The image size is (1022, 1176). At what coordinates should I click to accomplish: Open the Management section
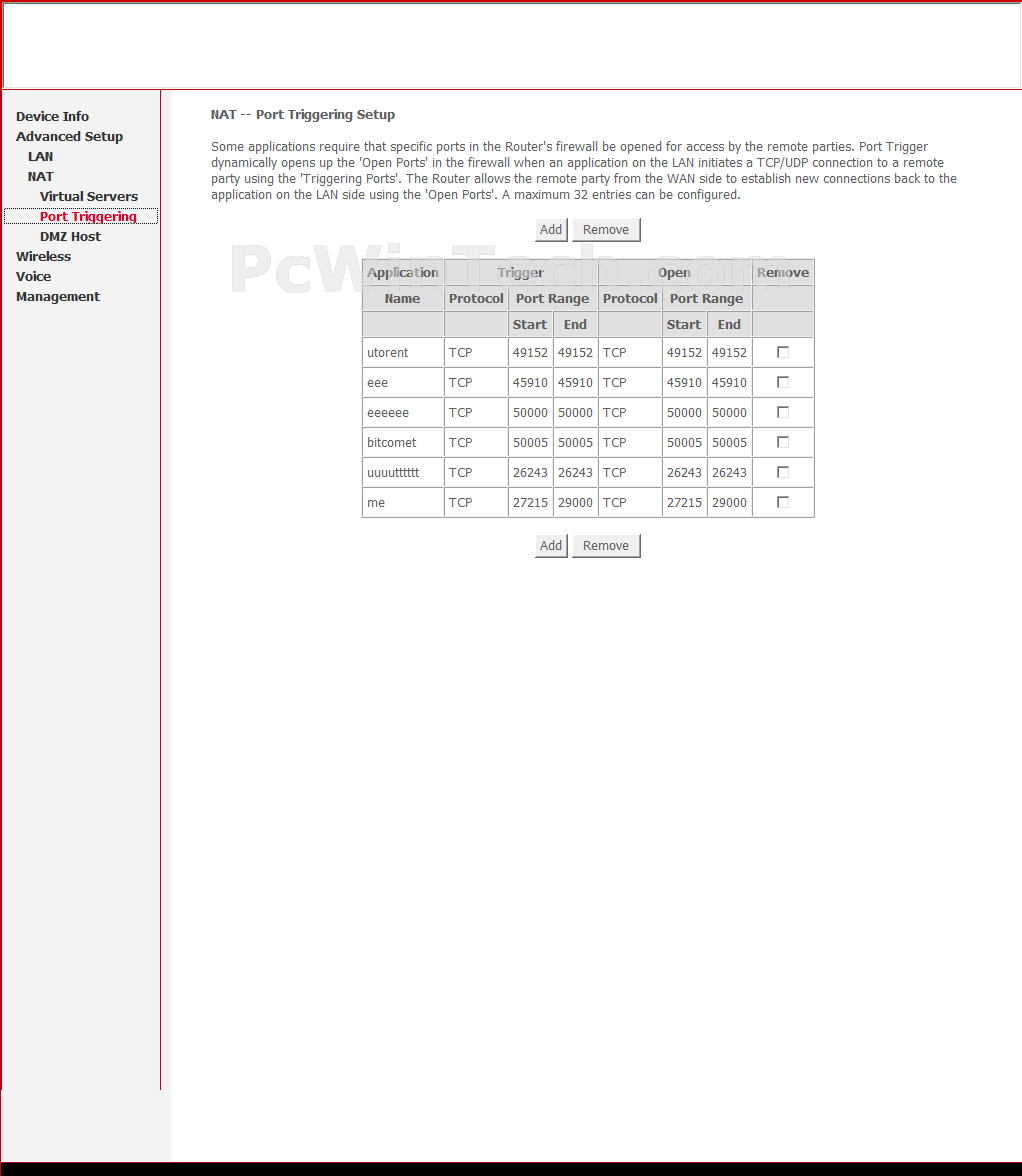(58, 296)
